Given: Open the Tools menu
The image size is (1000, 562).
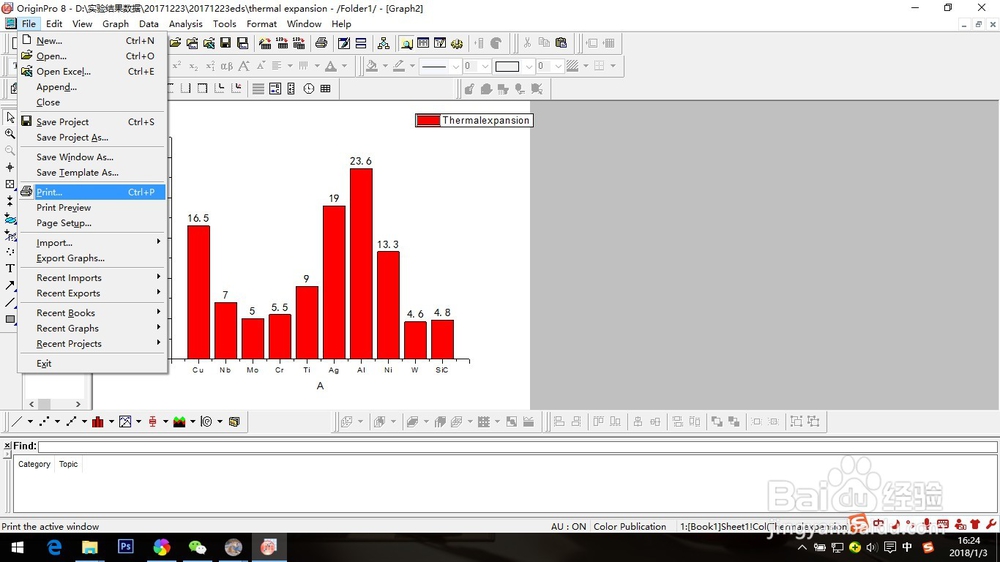Looking at the screenshot, I should pos(224,24).
